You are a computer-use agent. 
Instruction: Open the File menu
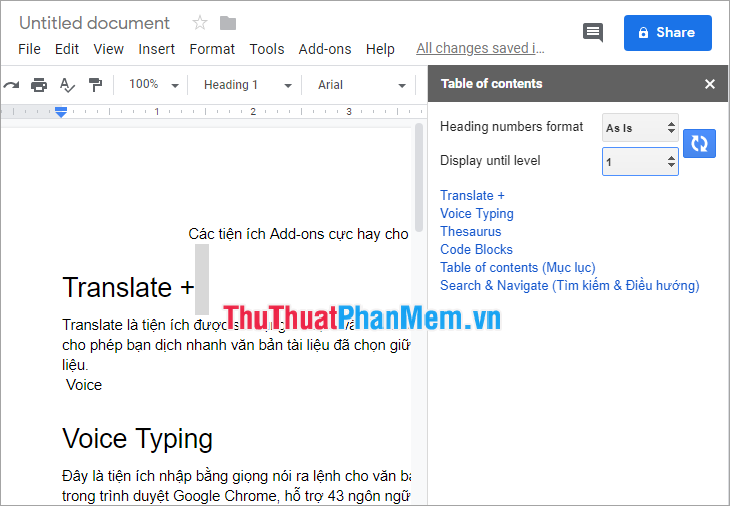click(x=29, y=49)
